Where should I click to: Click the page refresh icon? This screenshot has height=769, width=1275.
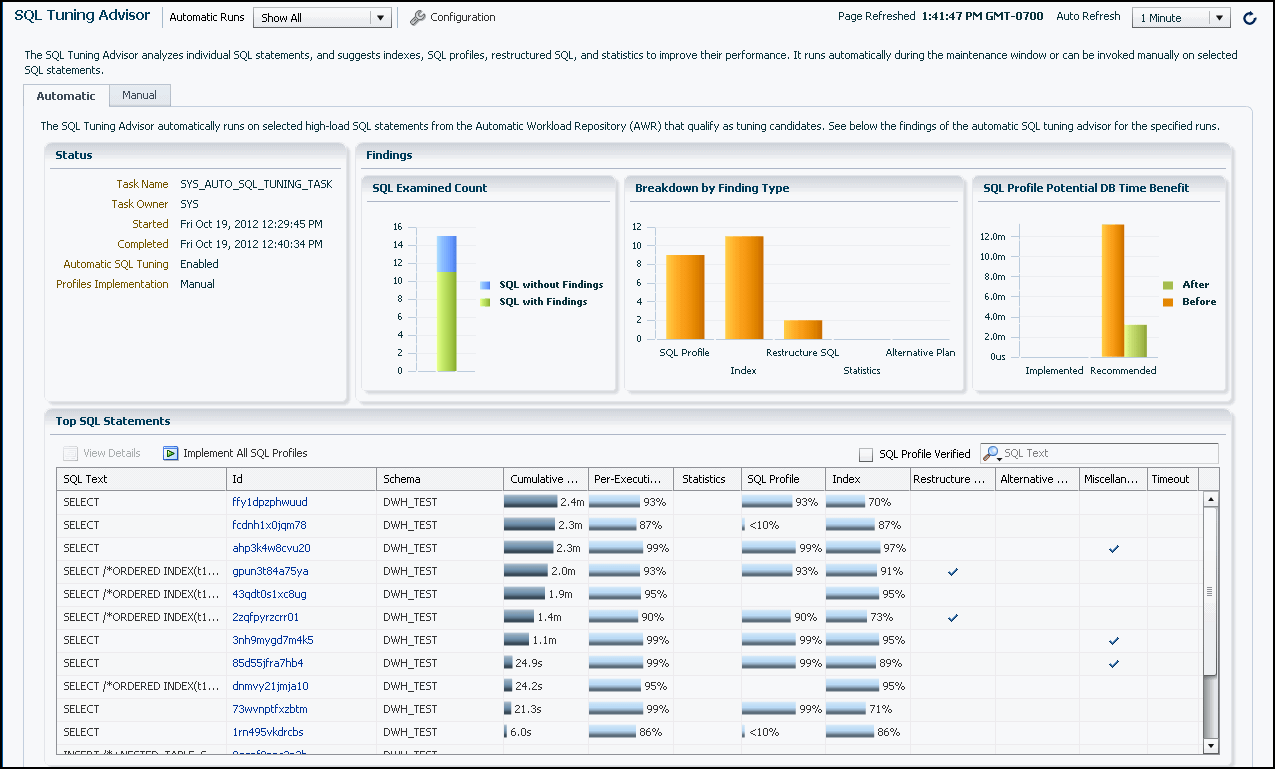[1249, 18]
